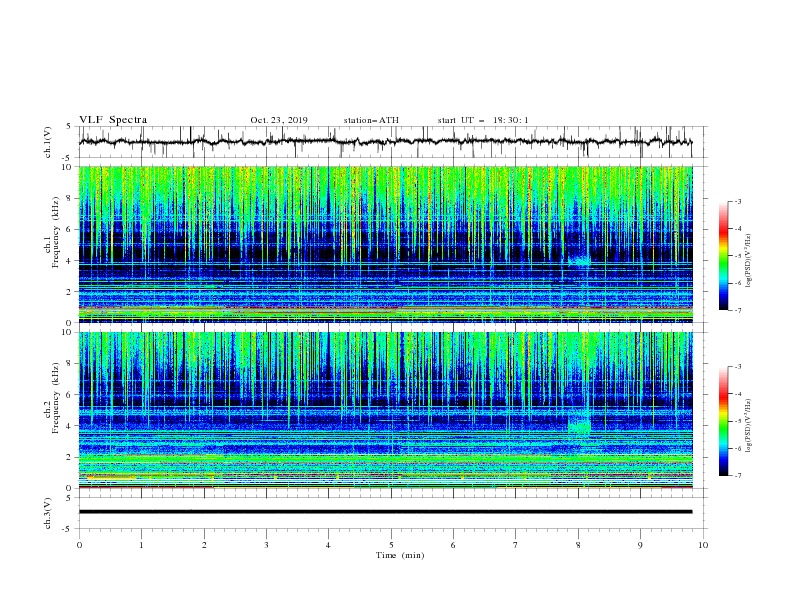Screen dimensions: 792x612
Task: Click the ch.1 colorbar scale
Action: (x=723, y=256)
